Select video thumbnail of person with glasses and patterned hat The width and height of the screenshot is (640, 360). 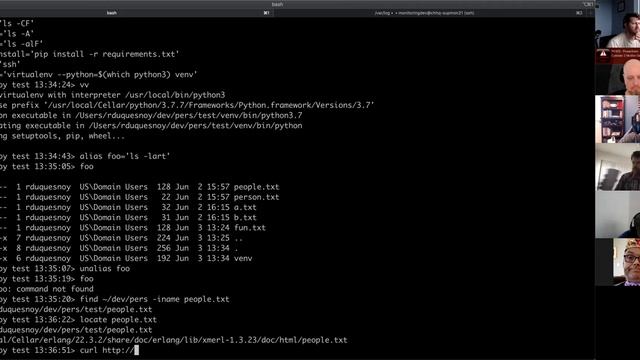618,262
